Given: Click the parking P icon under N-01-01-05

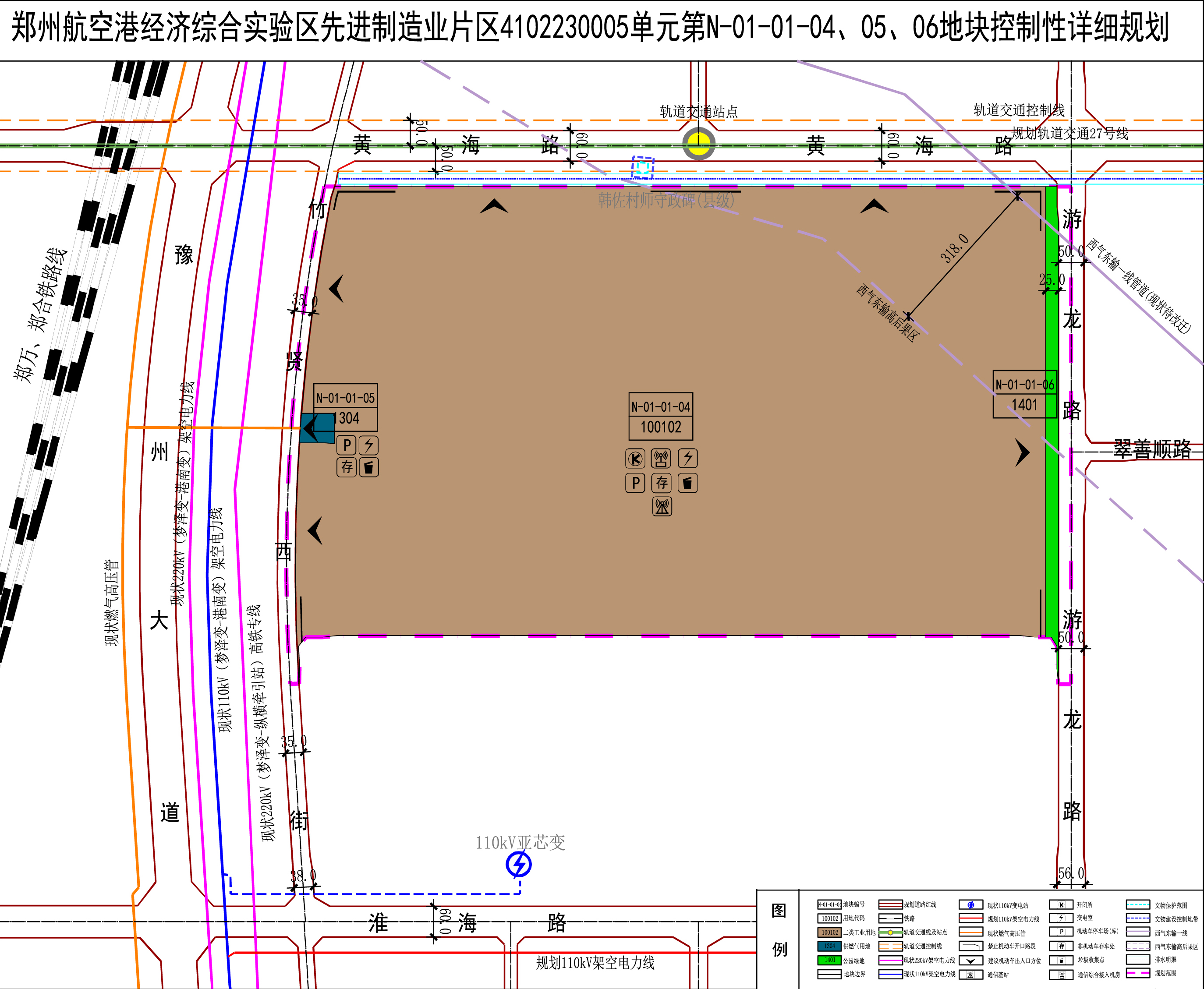Looking at the screenshot, I should click(x=347, y=445).
